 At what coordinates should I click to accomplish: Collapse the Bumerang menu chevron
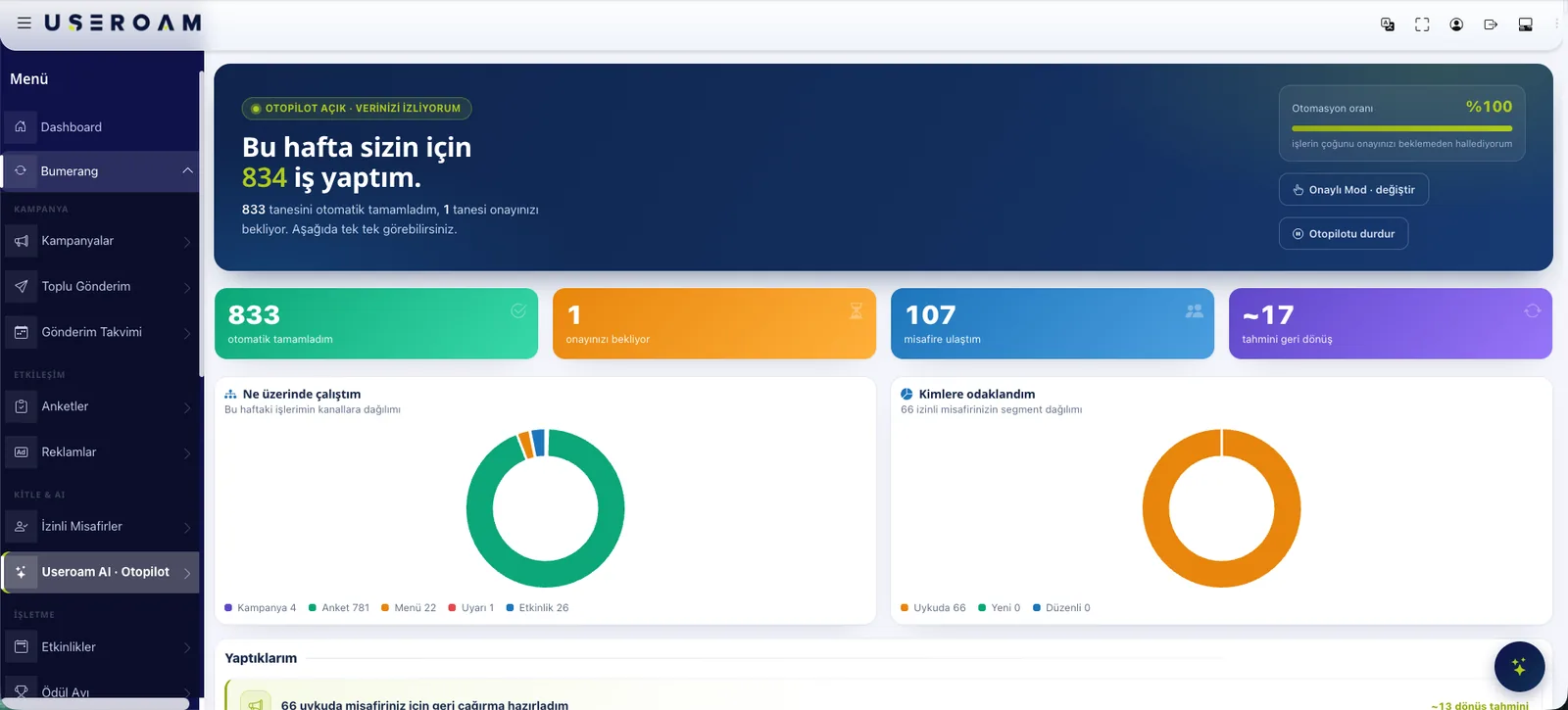pyautogui.click(x=187, y=170)
